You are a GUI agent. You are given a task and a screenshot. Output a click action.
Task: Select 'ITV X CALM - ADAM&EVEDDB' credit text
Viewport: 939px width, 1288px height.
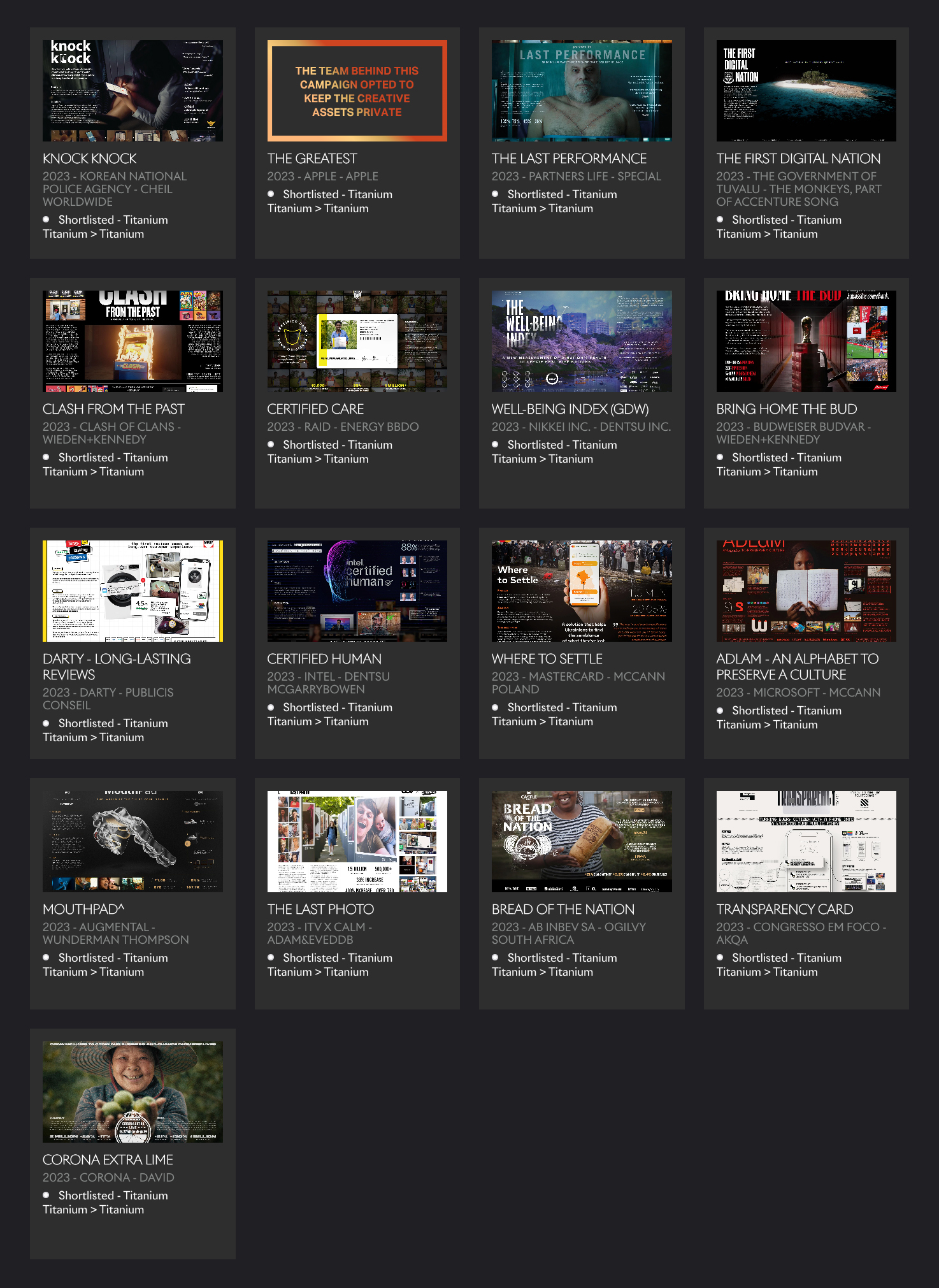[320, 934]
